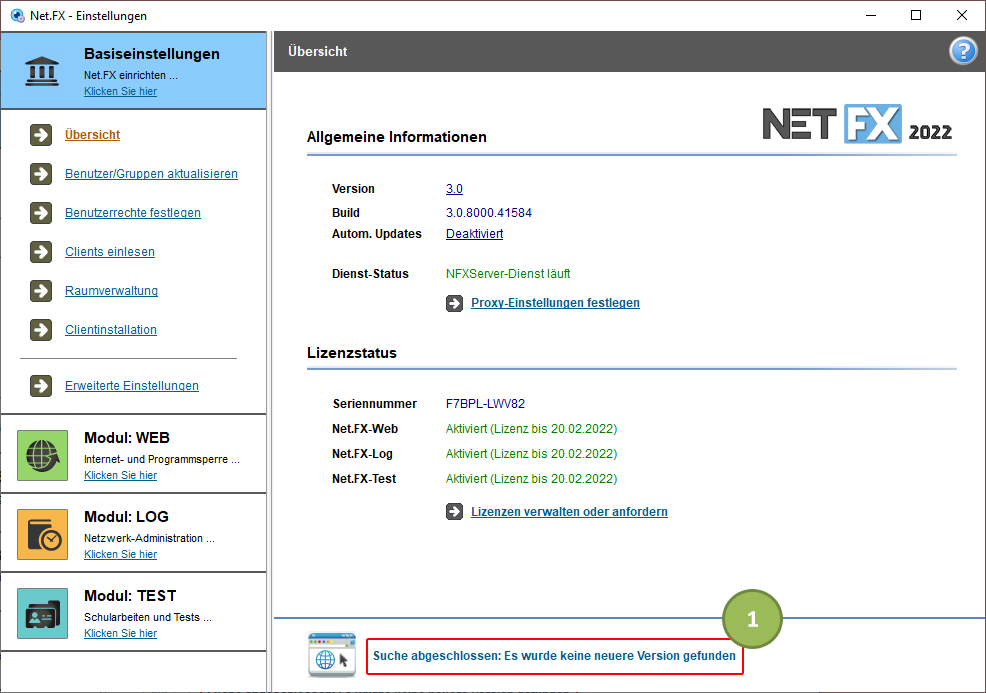The height and width of the screenshot is (693, 986).
Task: Click the Net.FX-Web license status text
Action: point(531,429)
